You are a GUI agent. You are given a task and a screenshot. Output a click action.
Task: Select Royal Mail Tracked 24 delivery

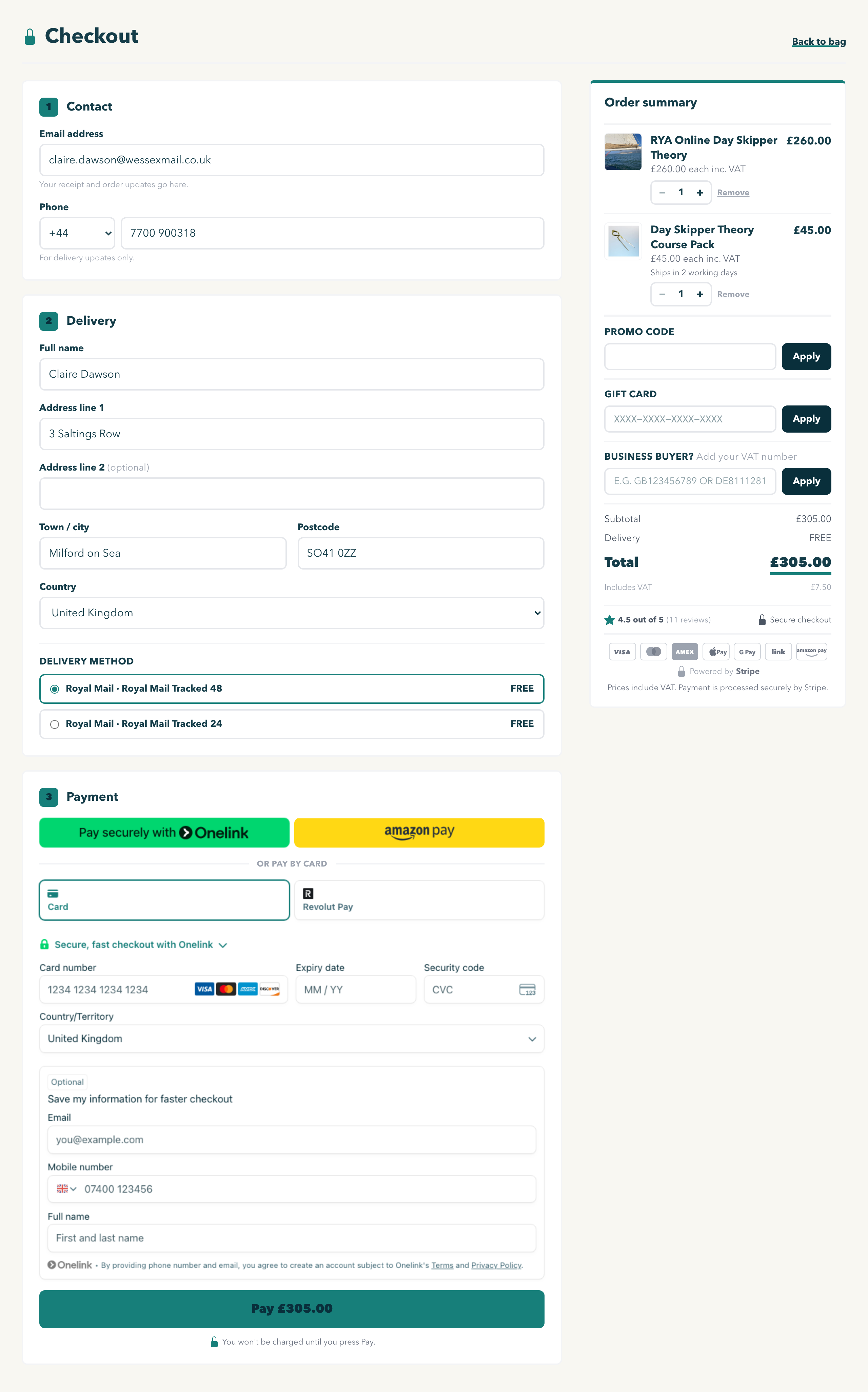[292, 724]
